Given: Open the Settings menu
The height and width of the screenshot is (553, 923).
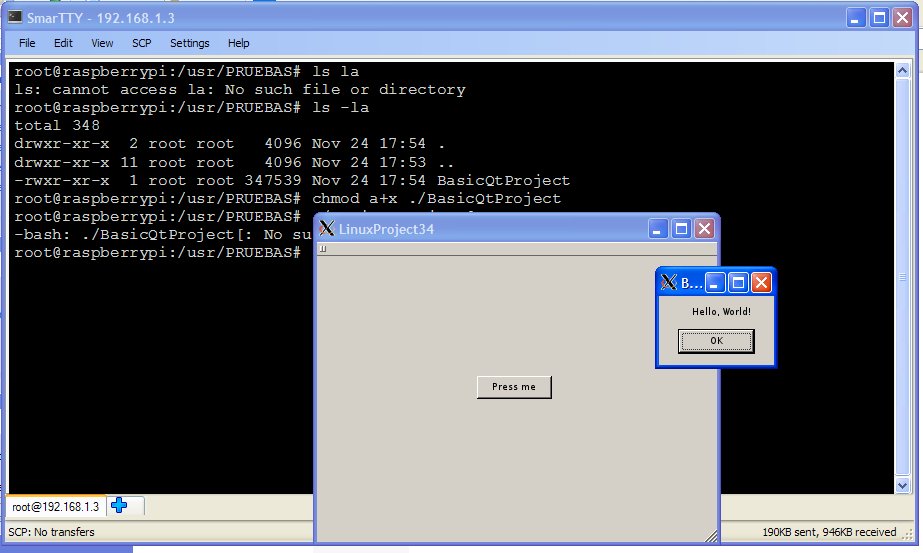Looking at the screenshot, I should 190,43.
